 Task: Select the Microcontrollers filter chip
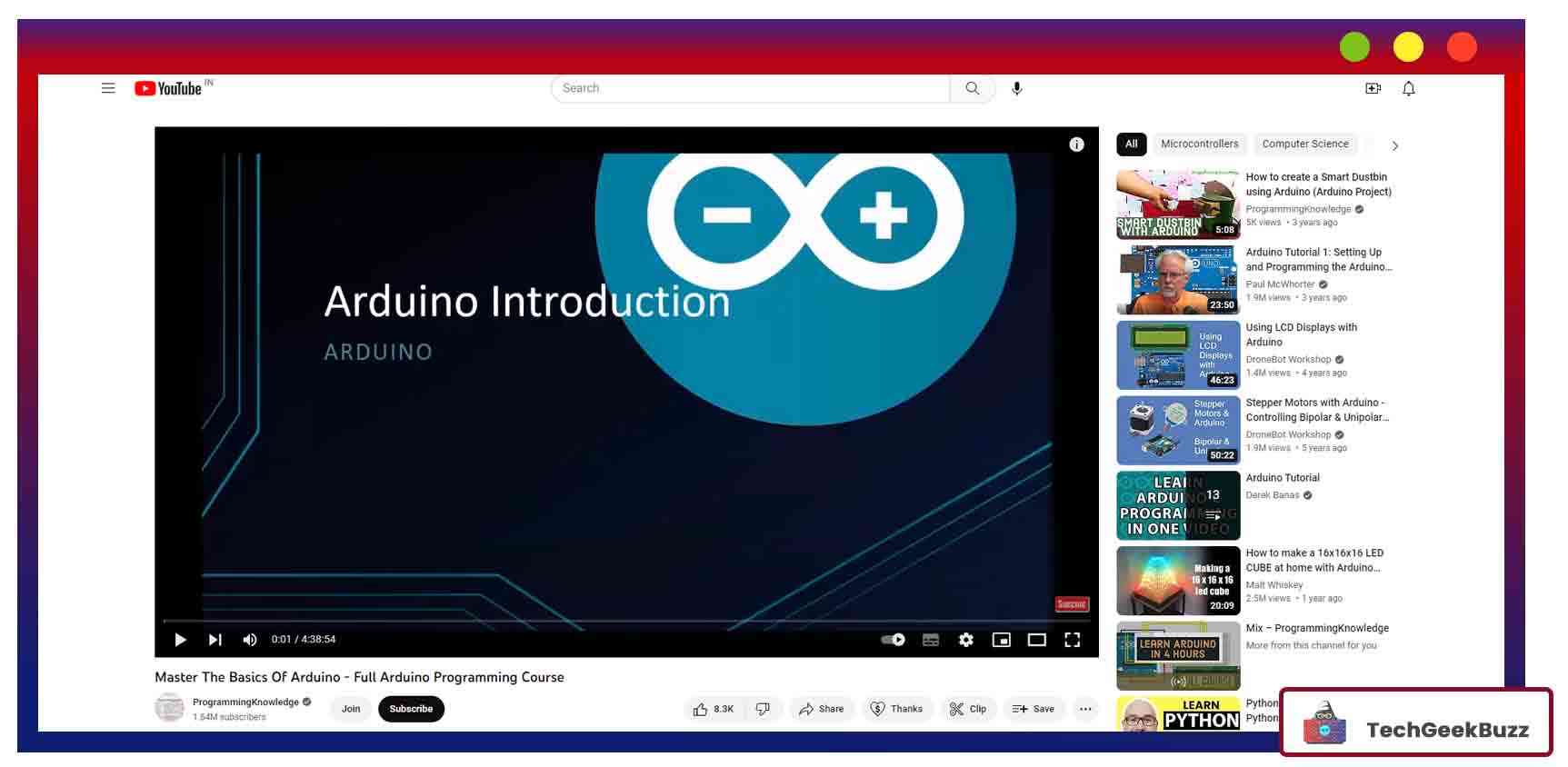[1199, 144]
